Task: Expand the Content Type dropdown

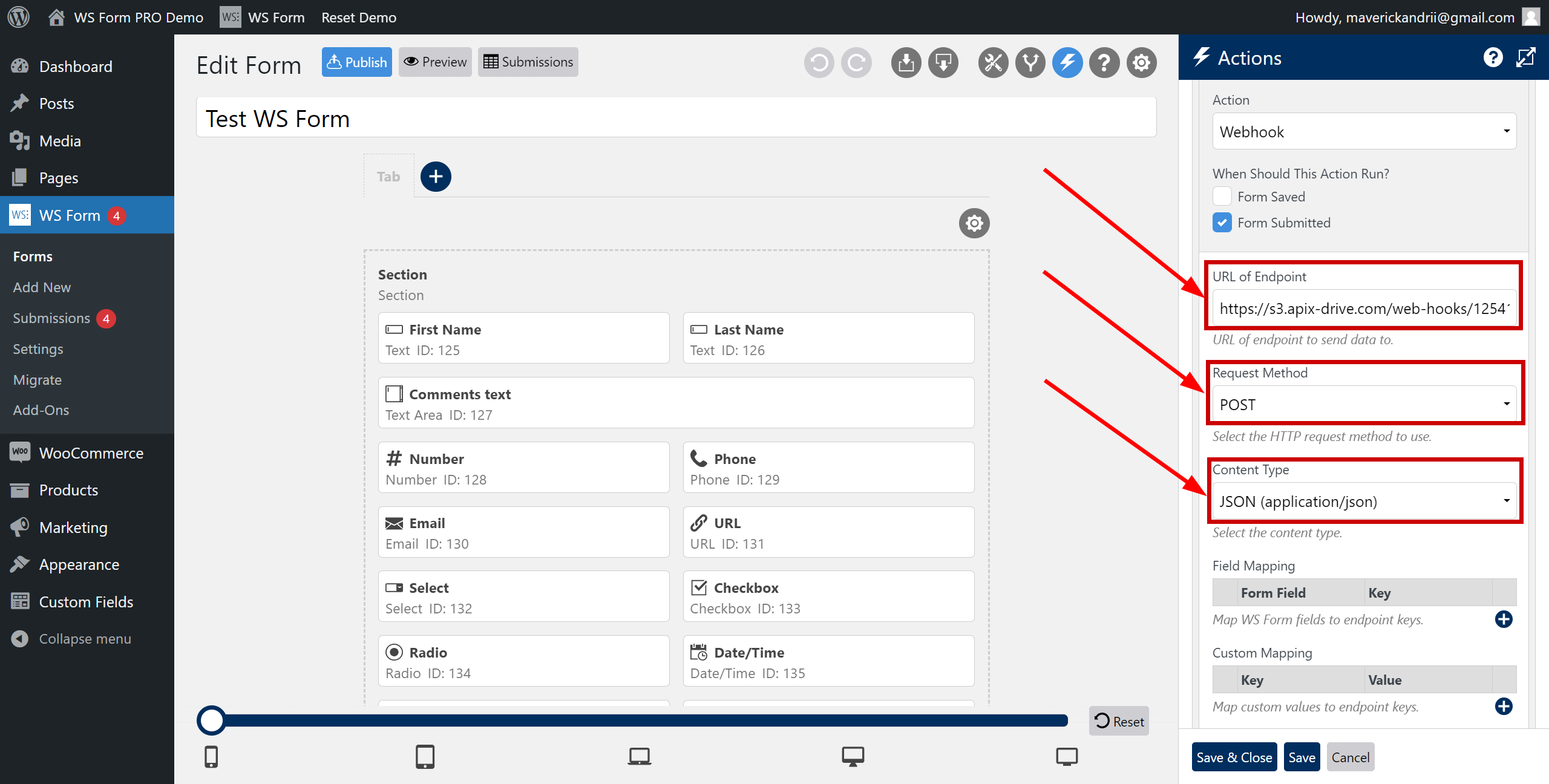Action: click(x=1363, y=501)
